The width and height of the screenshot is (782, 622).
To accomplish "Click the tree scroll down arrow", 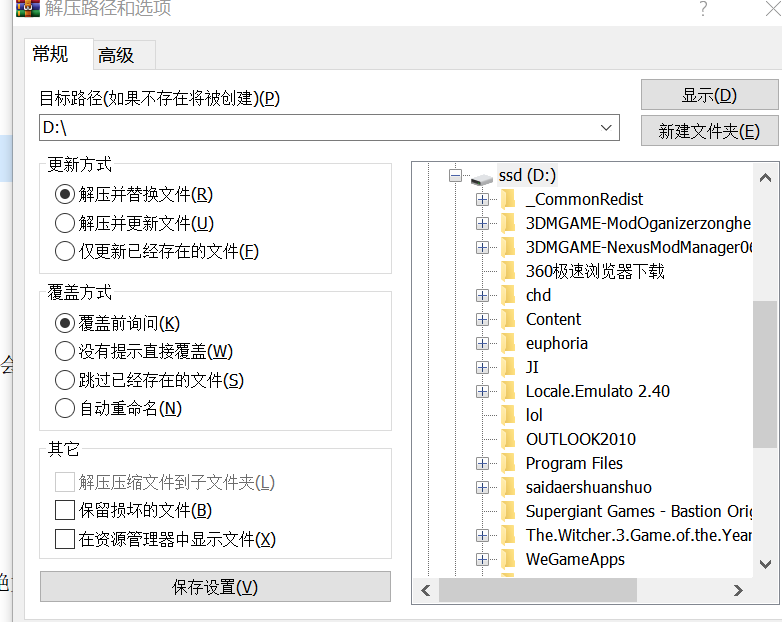I will (765, 564).
